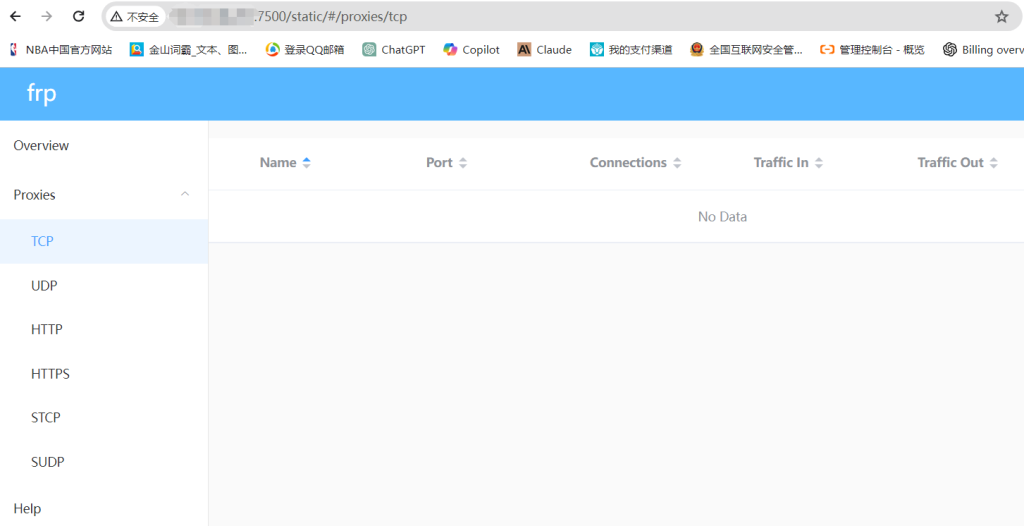Click sort arrows next to Connections

click(x=677, y=163)
